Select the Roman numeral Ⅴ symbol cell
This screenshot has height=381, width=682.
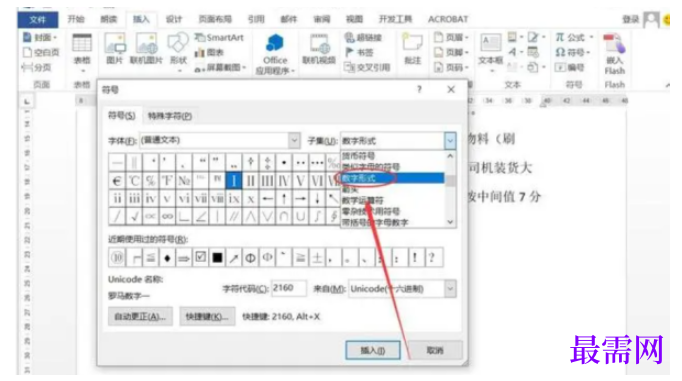[300, 180]
